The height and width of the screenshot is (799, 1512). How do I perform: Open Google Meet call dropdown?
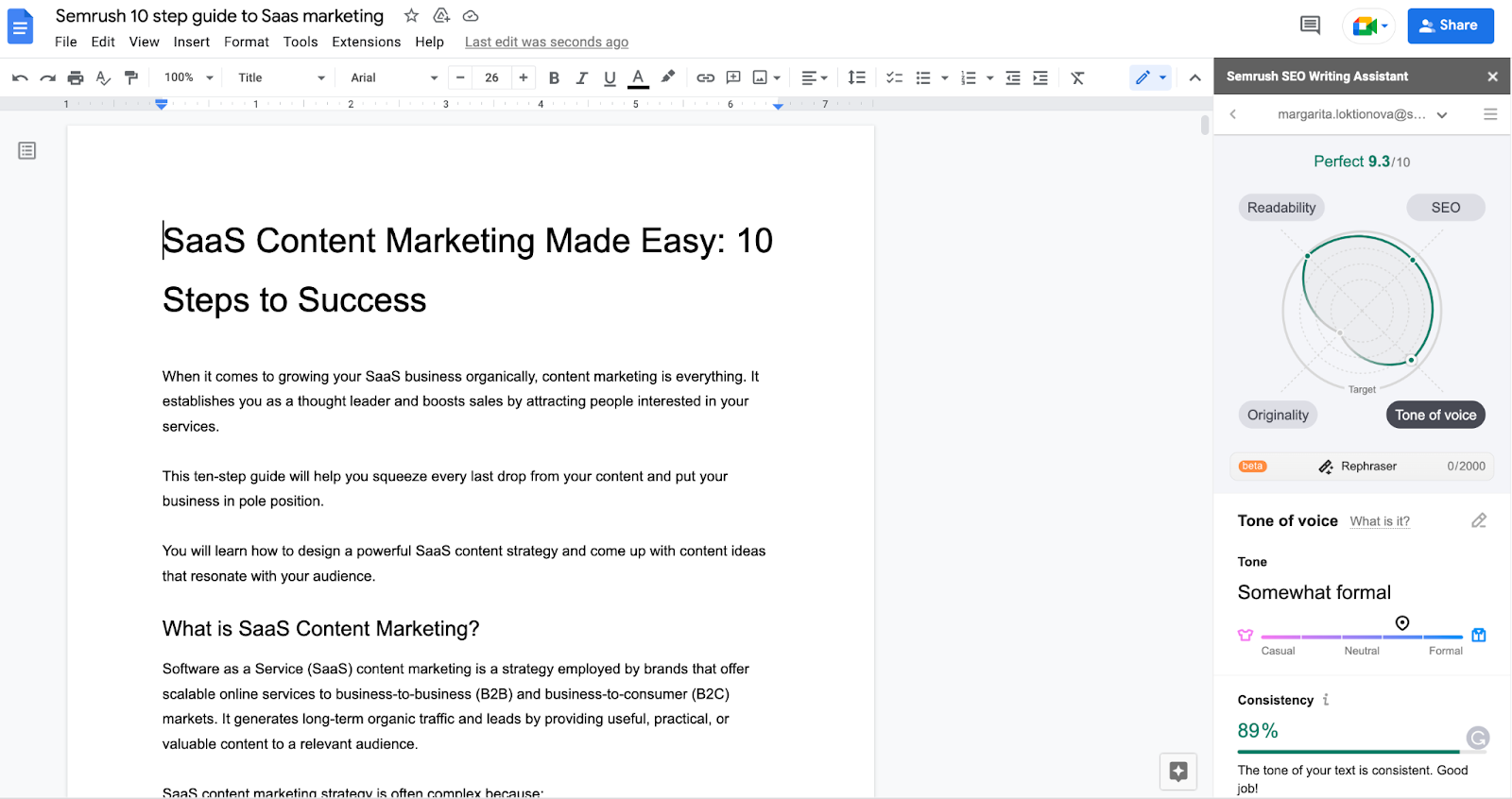(1369, 25)
